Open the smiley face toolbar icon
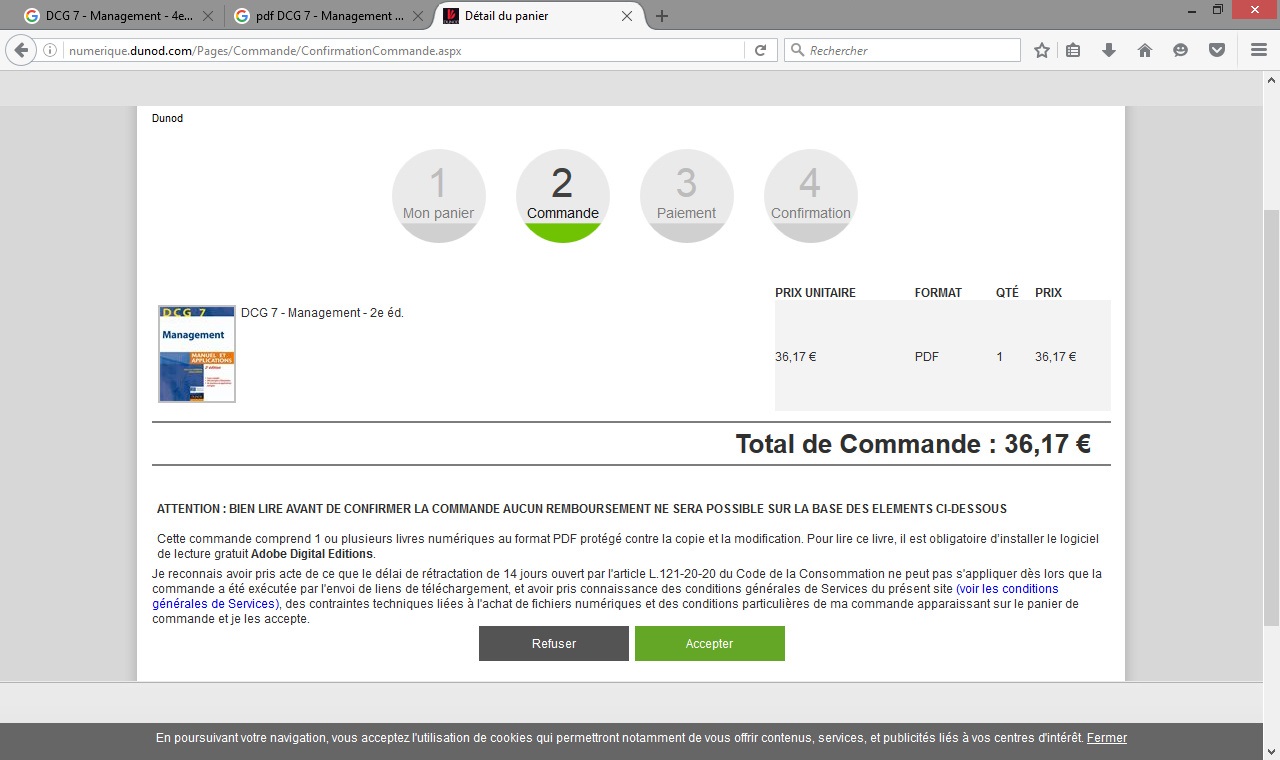 (1181, 50)
